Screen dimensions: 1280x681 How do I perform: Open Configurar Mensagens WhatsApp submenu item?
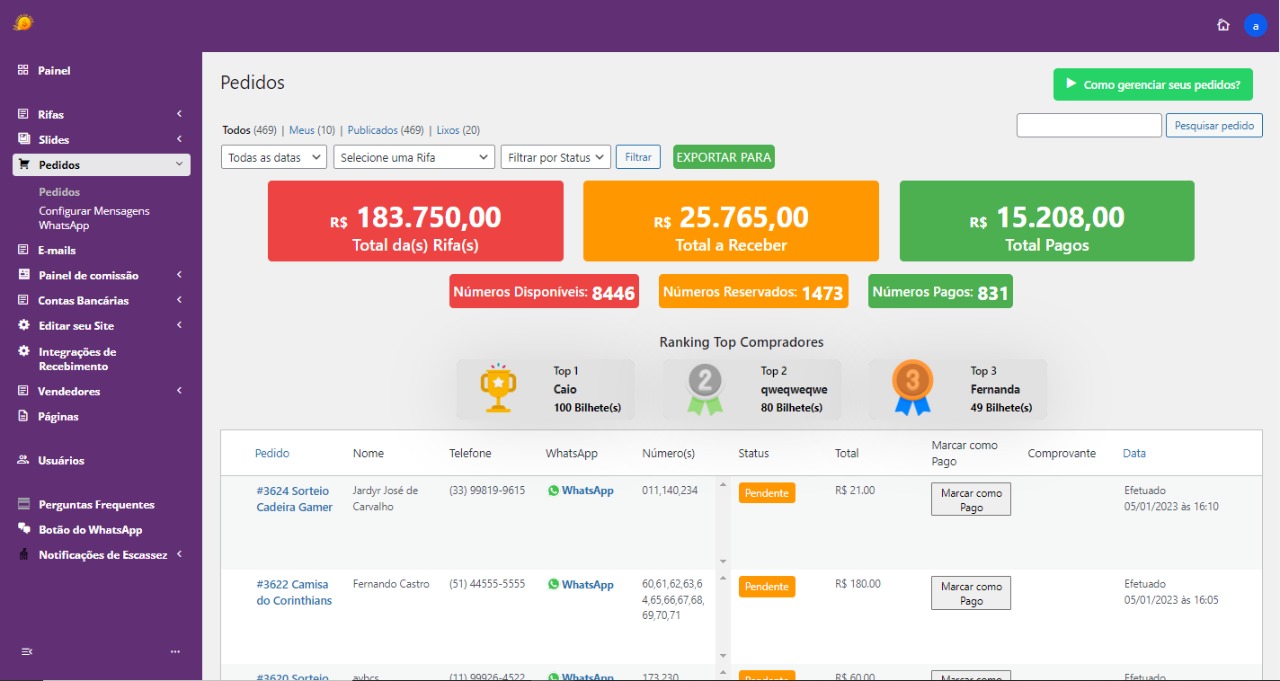[94, 218]
